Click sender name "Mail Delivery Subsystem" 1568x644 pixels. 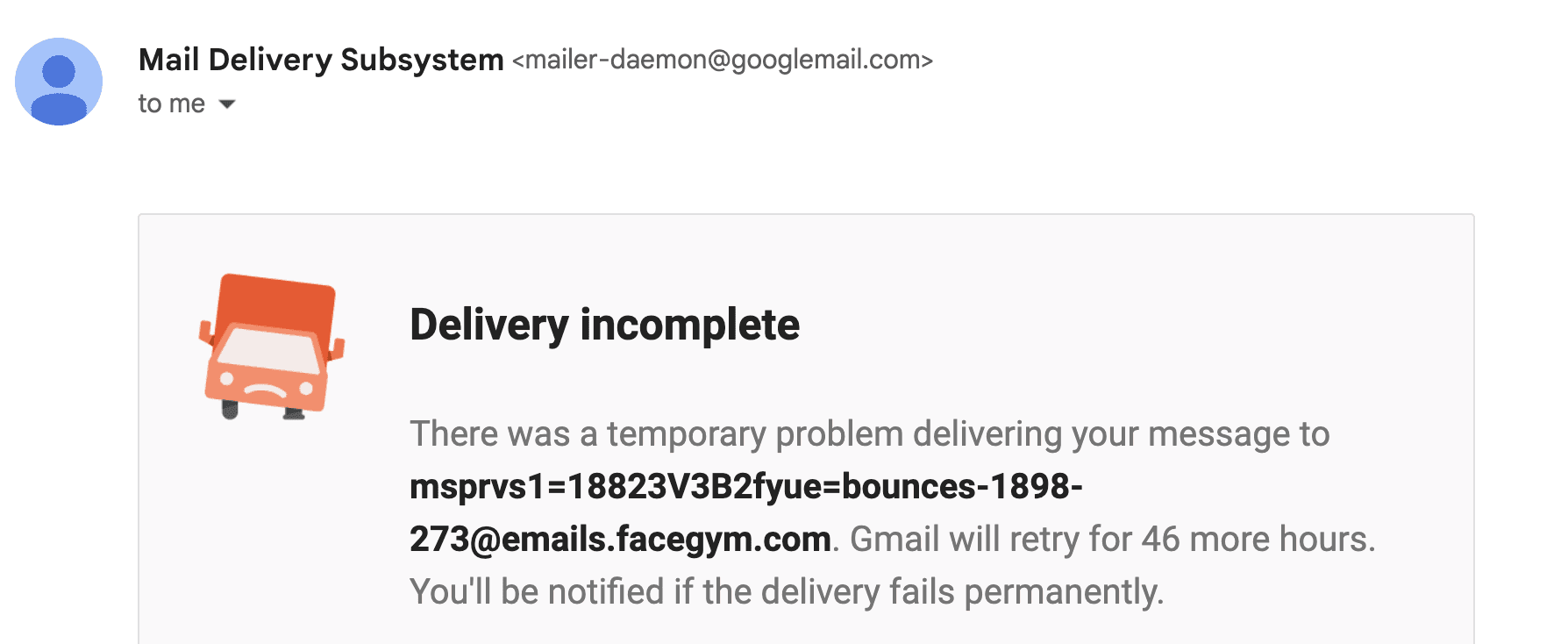[x=321, y=60]
